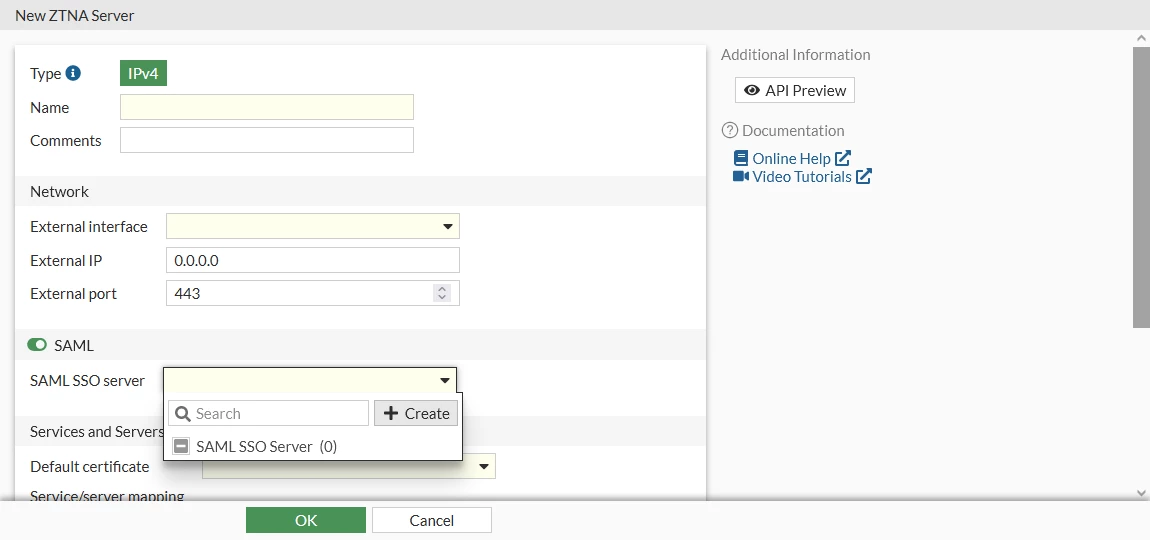
Task: Click the Type info icon
Action: 73,73
